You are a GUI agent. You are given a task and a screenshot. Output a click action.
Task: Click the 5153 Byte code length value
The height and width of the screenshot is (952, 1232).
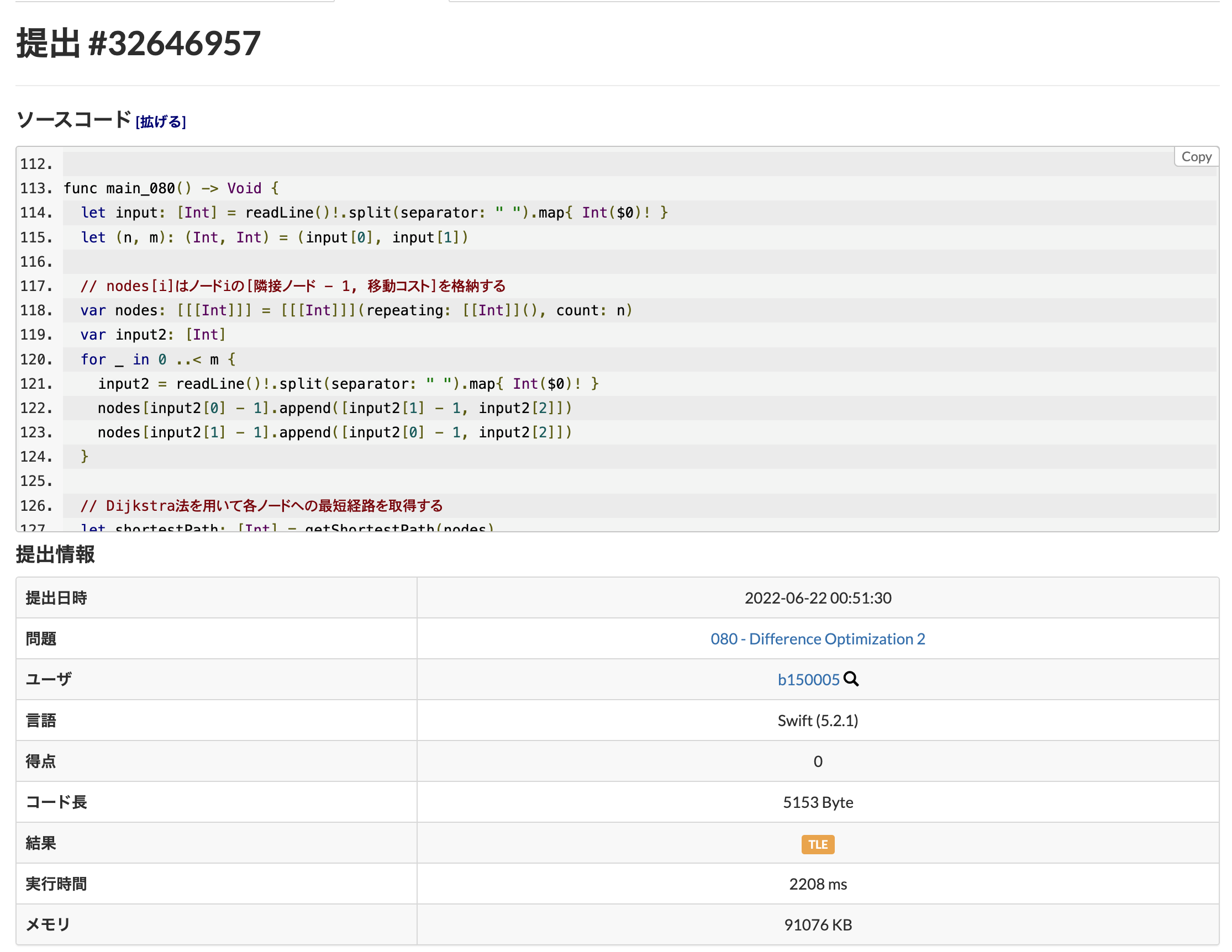pyautogui.click(x=818, y=802)
